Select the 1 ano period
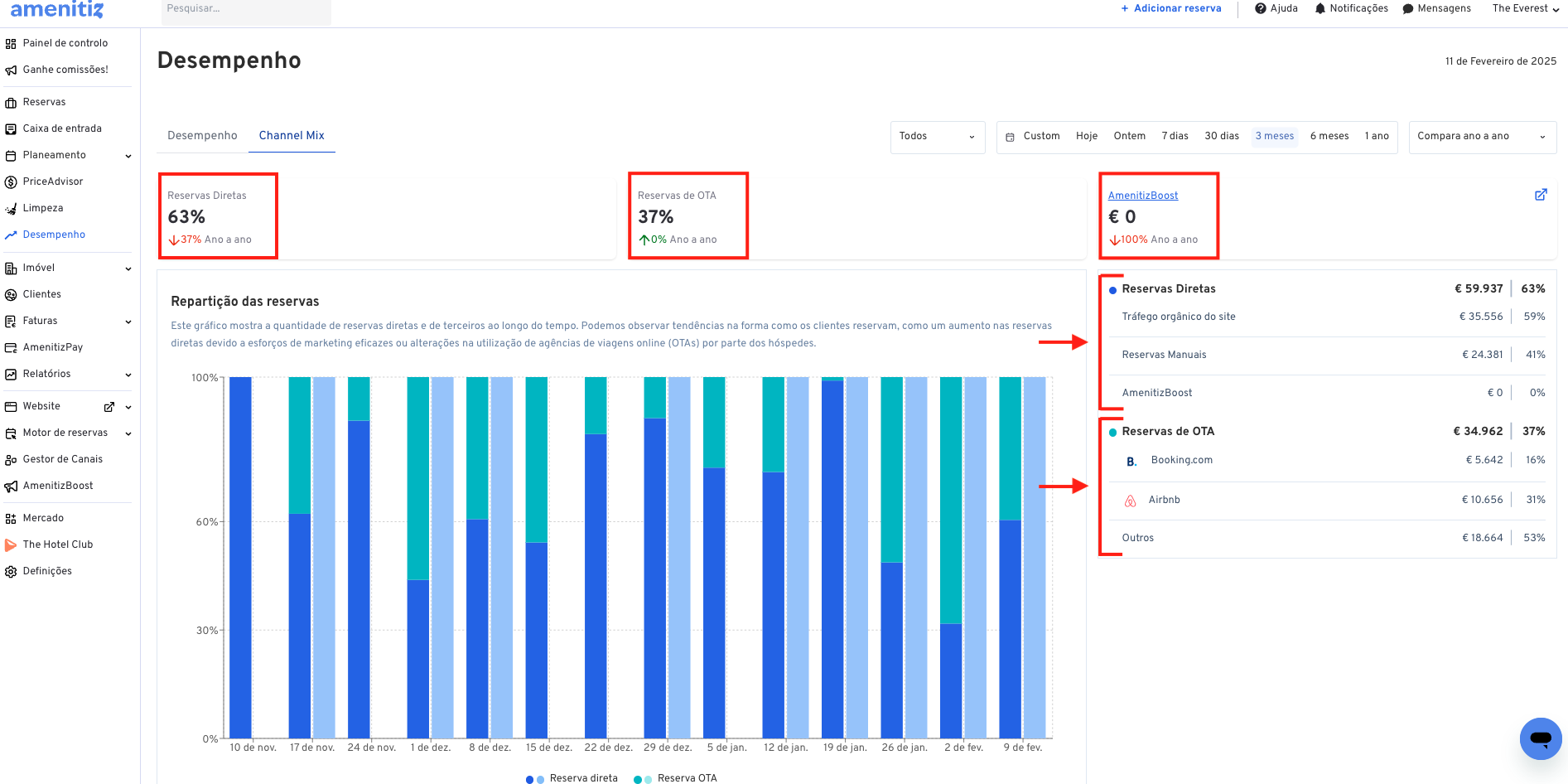 (1377, 137)
